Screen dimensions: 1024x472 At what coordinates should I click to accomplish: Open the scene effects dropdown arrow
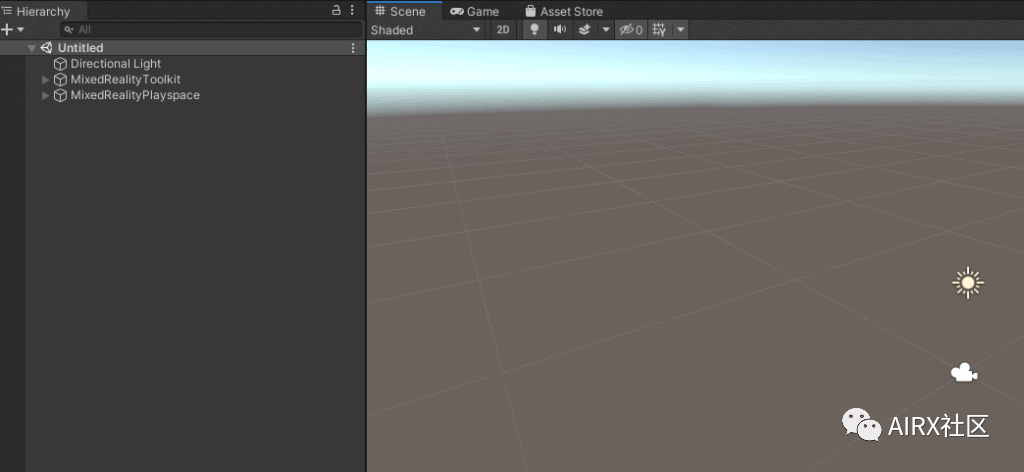coord(605,29)
